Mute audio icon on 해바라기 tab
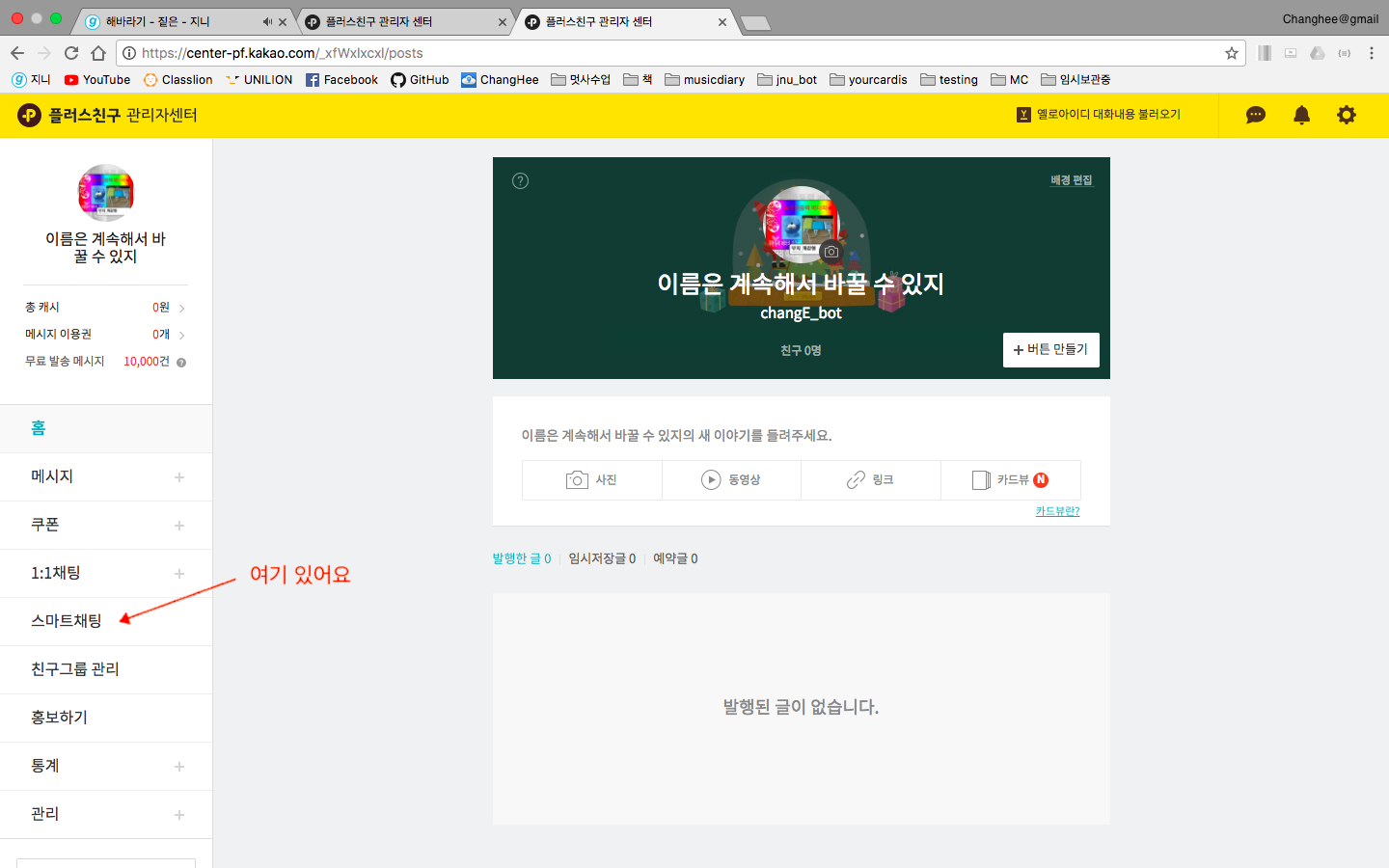 267,21
